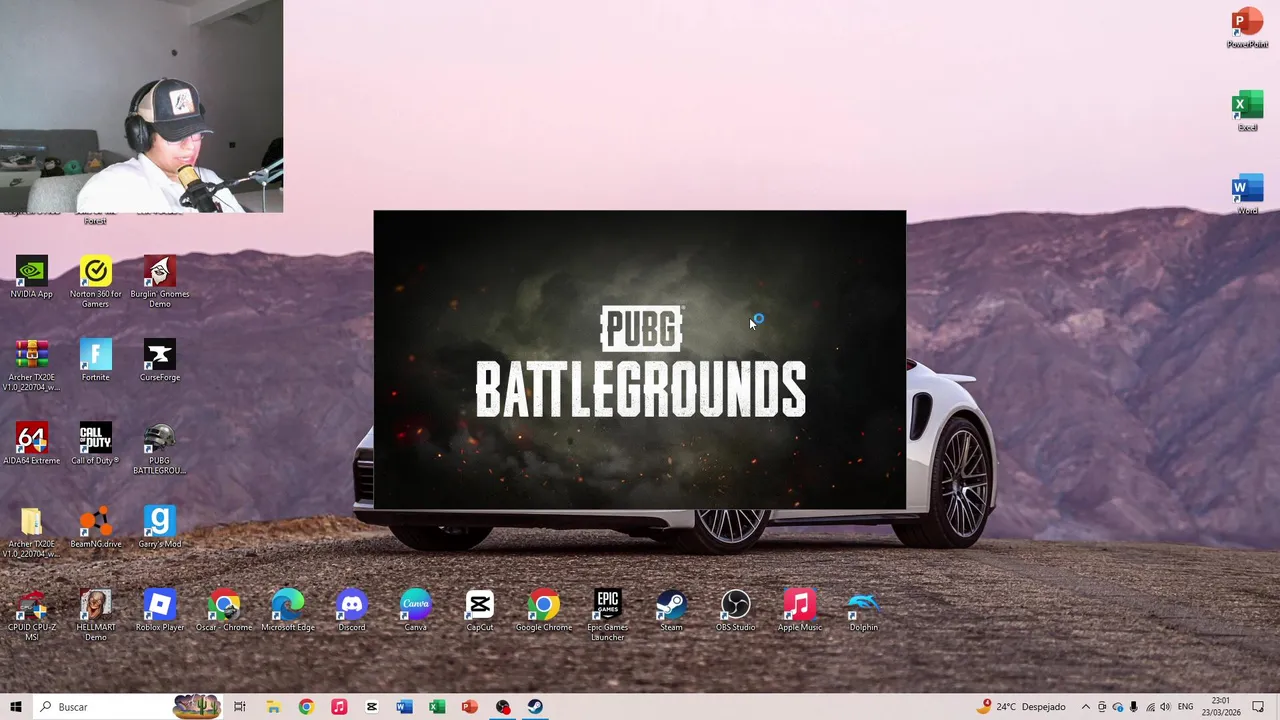The height and width of the screenshot is (720, 1280).
Task: Open the Fortnite desktop shortcut
Action: click(x=95, y=361)
